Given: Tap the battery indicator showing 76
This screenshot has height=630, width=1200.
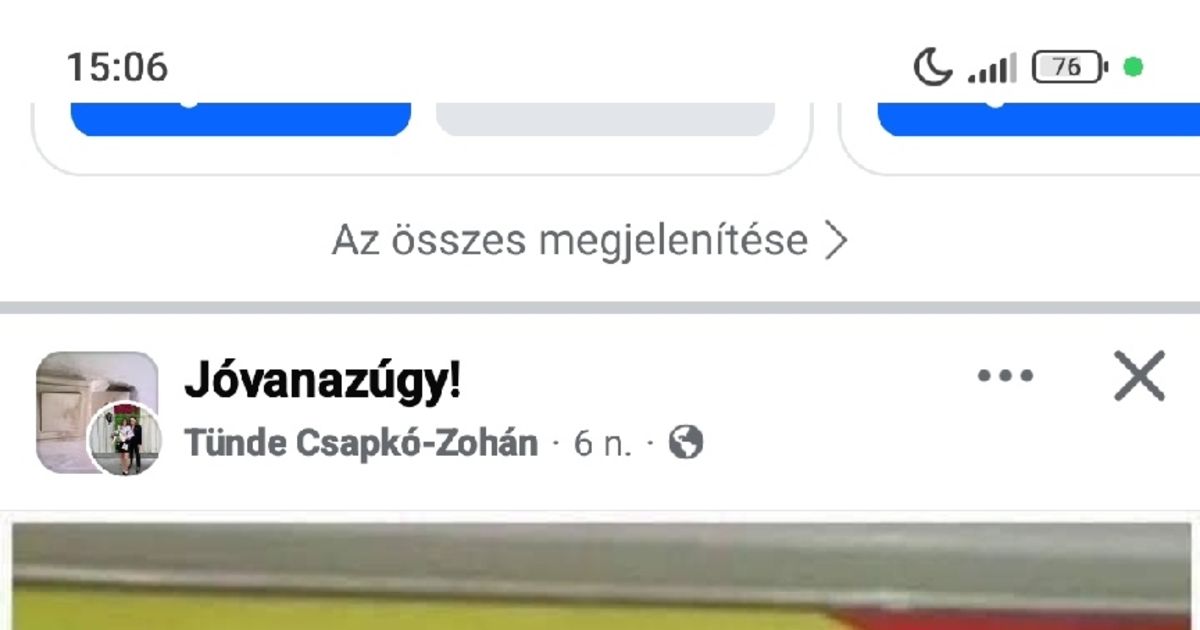Looking at the screenshot, I should pyautogui.click(x=1070, y=67).
